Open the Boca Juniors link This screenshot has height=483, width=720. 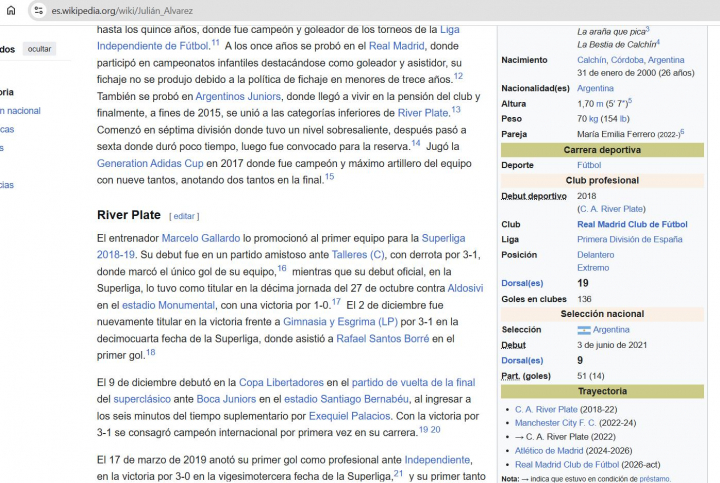[226, 399]
